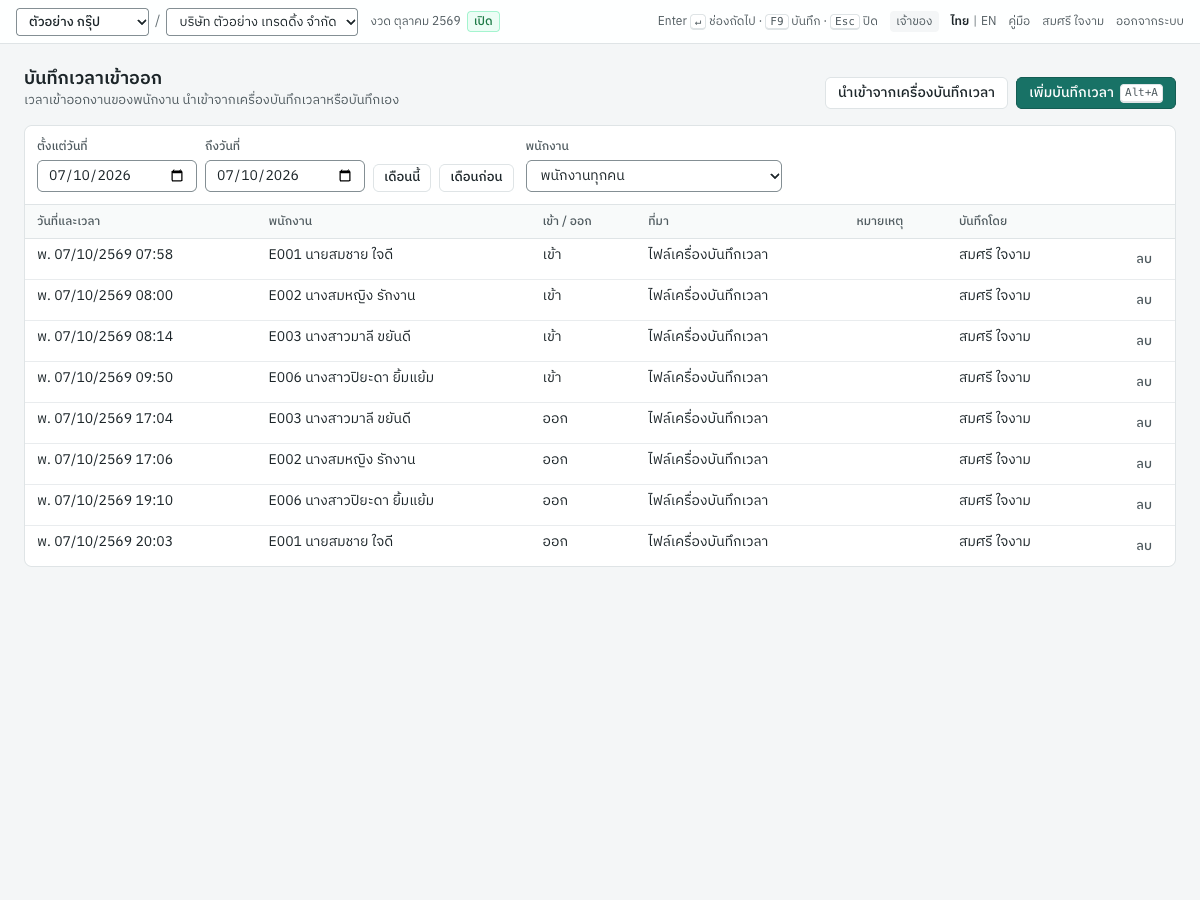Open calendar picker in ถึงวันที่ field
This screenshot has width=1200, height=900.
[345, 176]
